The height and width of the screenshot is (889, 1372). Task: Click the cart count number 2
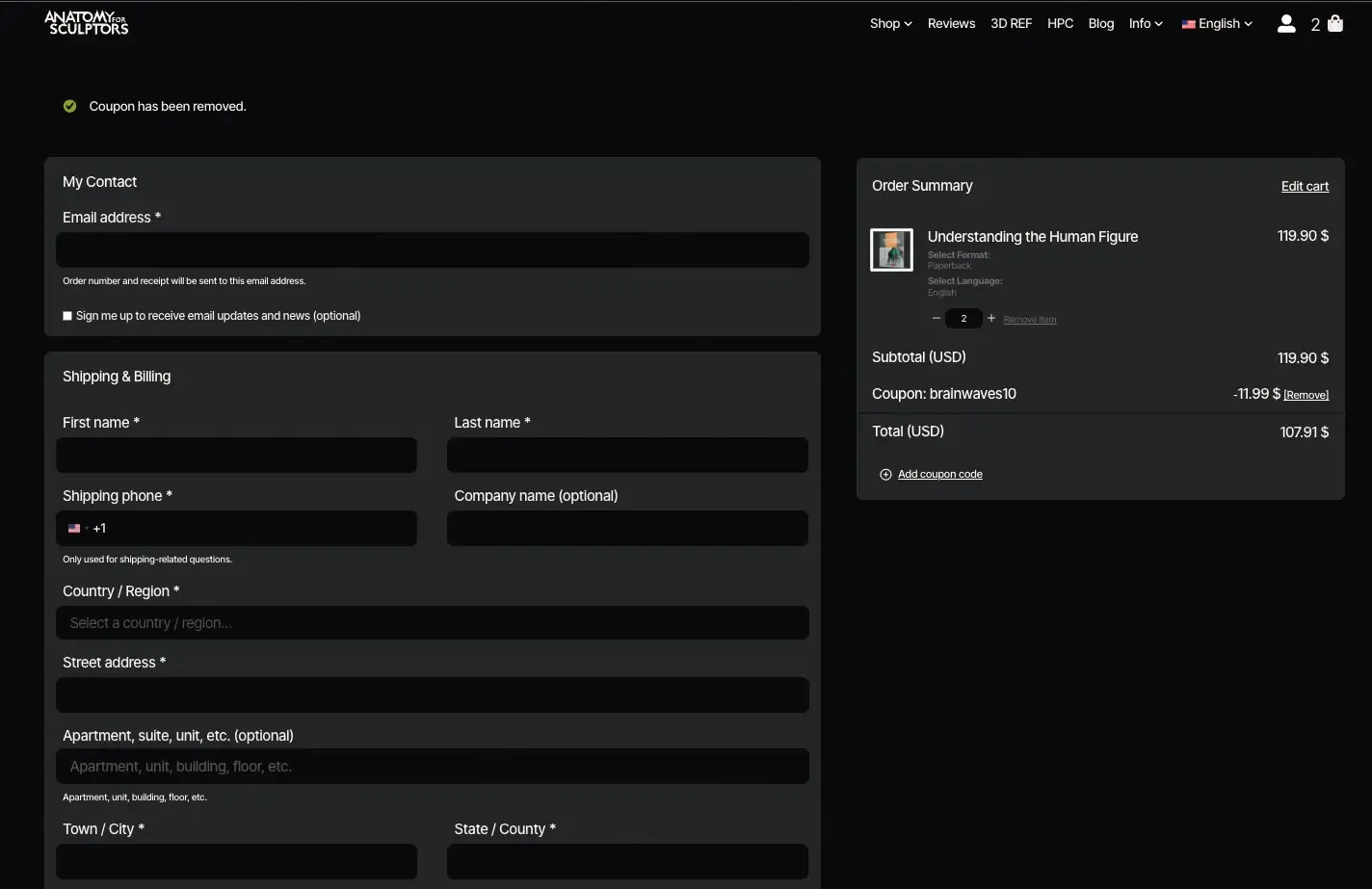click(x=1315, y=25)
